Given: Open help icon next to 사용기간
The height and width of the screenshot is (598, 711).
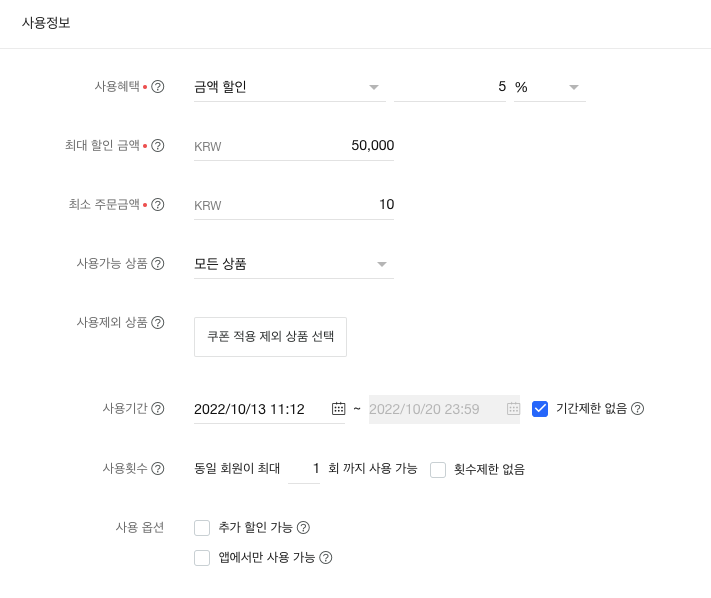Looking at the screenshot, I should pyautogui.click(x=158, y=409).
